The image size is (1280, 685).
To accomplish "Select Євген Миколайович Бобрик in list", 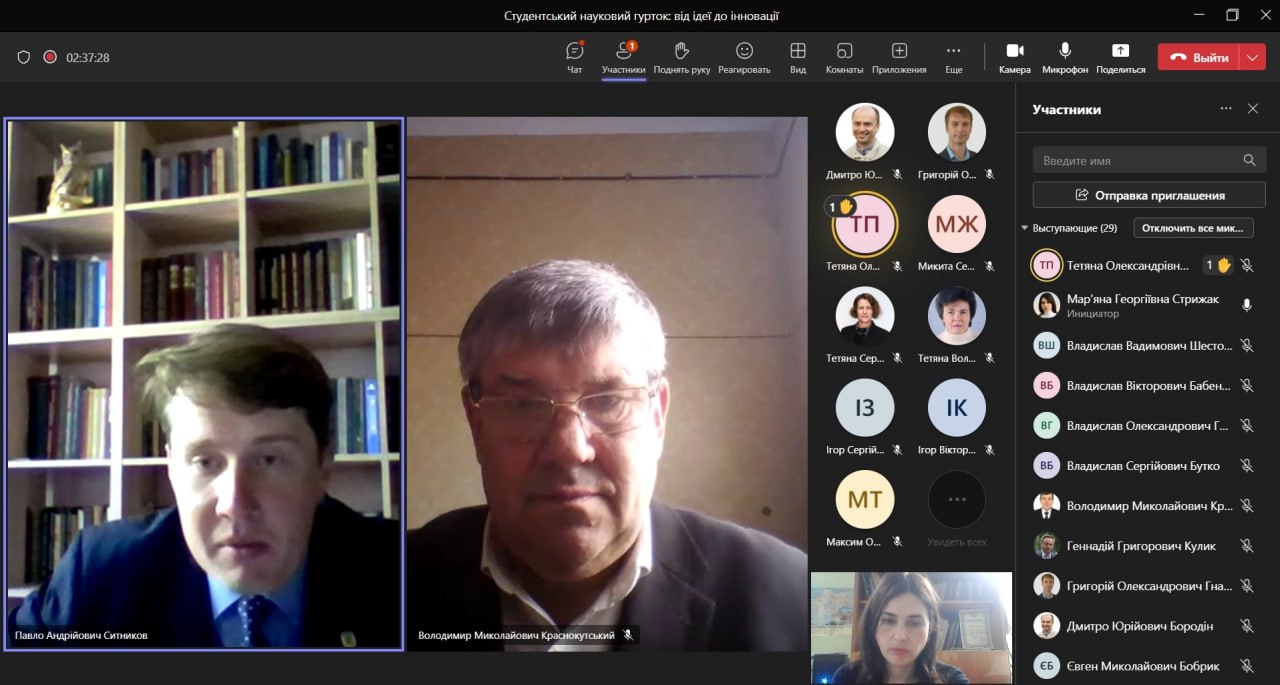I will click(x=1143, y=666).
